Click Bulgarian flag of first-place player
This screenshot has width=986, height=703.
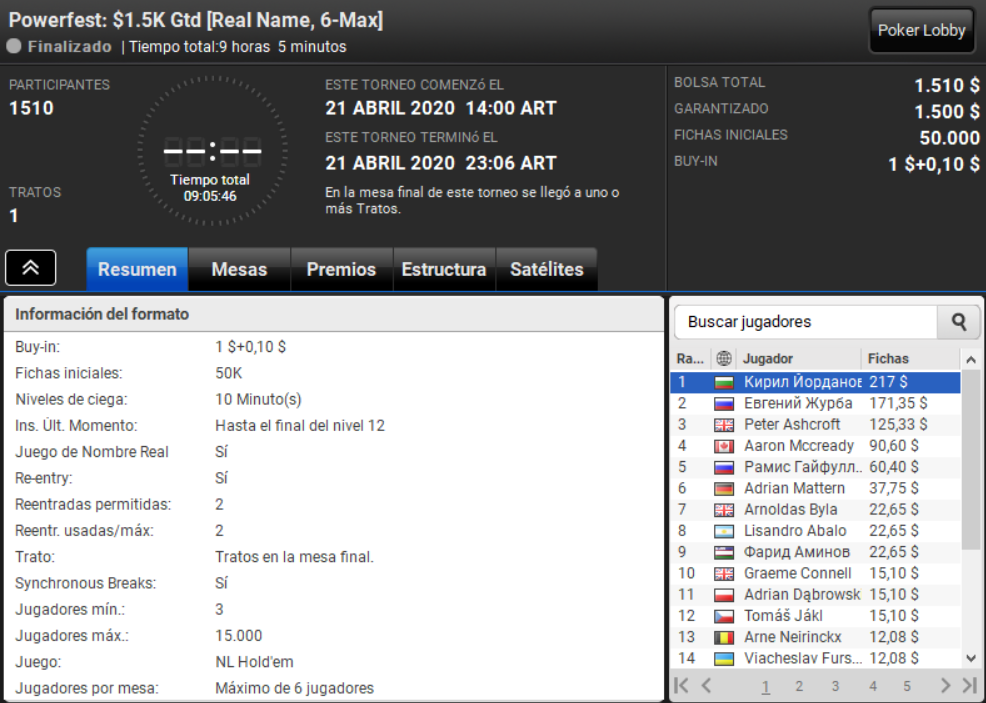coord(724,382)
